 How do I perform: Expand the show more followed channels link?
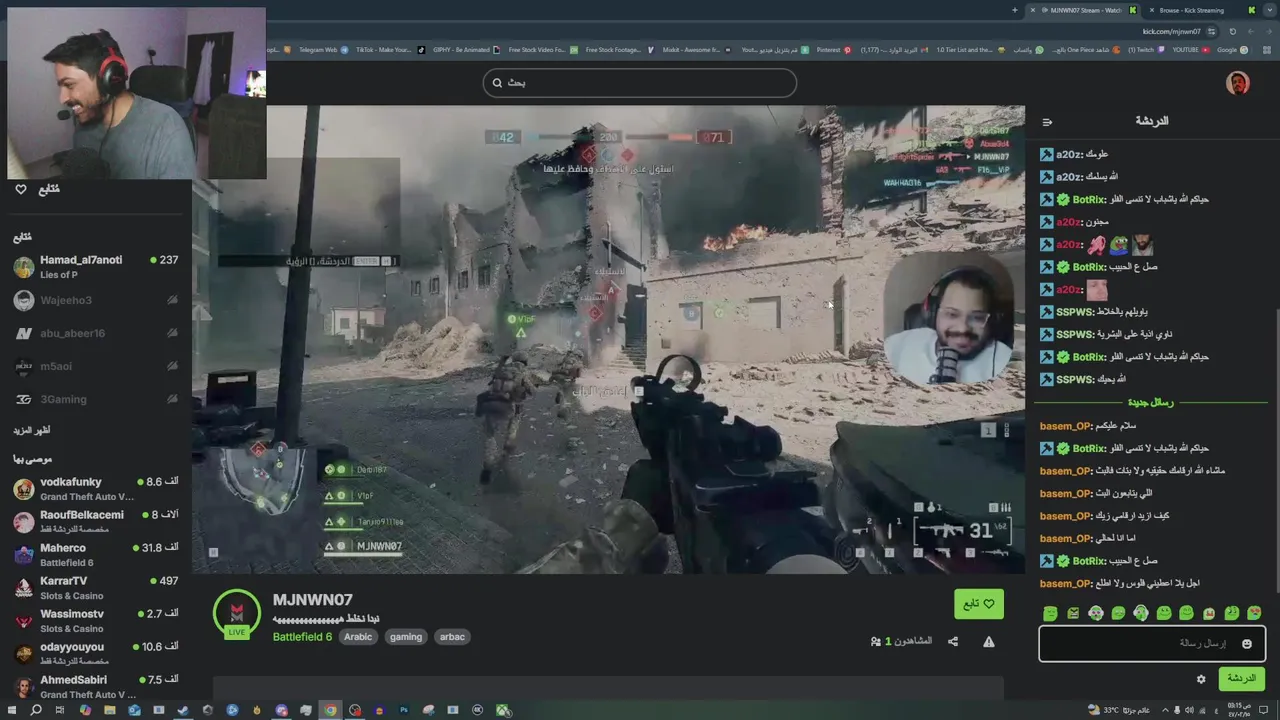pyautogui.click(x=32, y=430)
